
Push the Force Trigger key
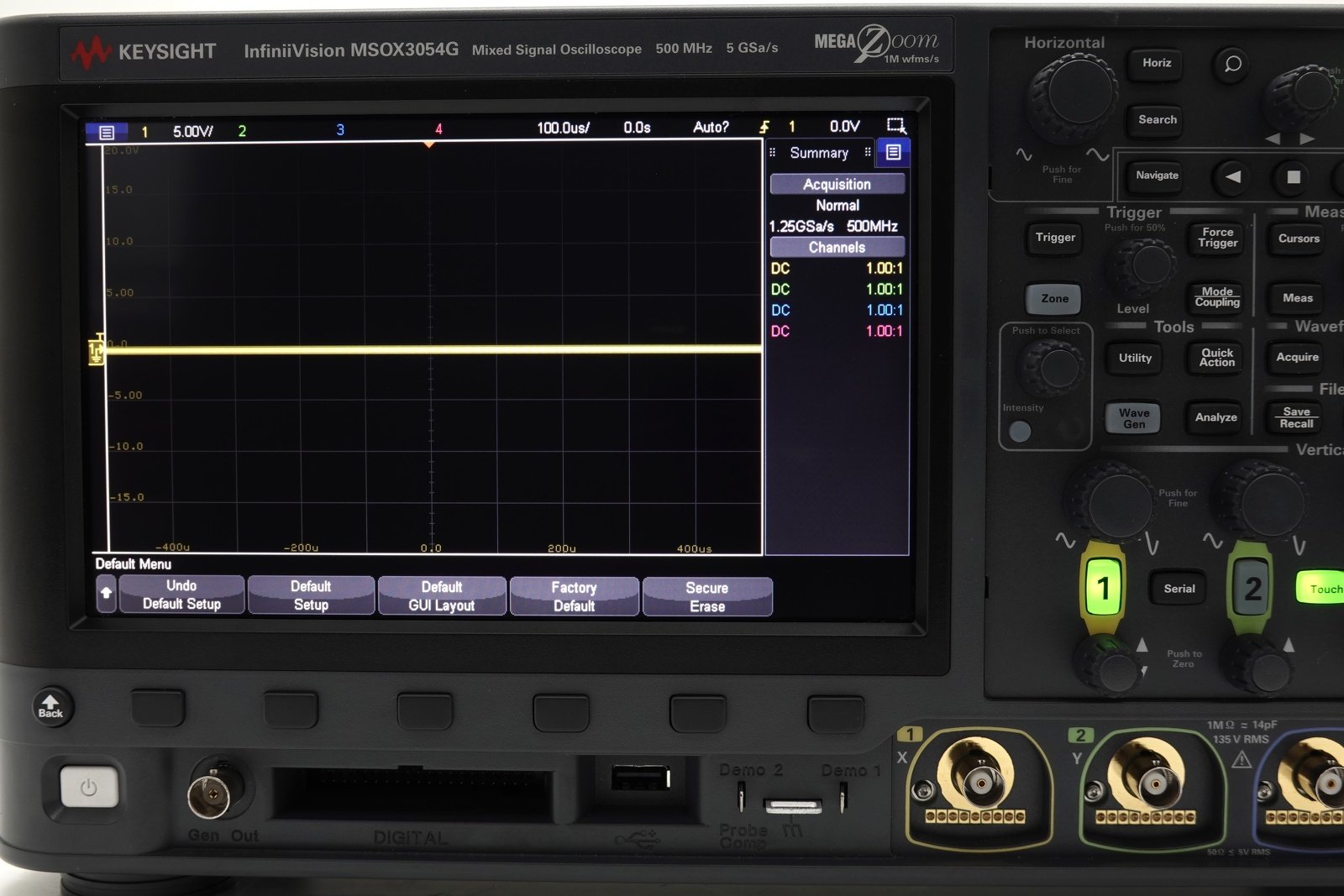click(x=1217, y=238)
